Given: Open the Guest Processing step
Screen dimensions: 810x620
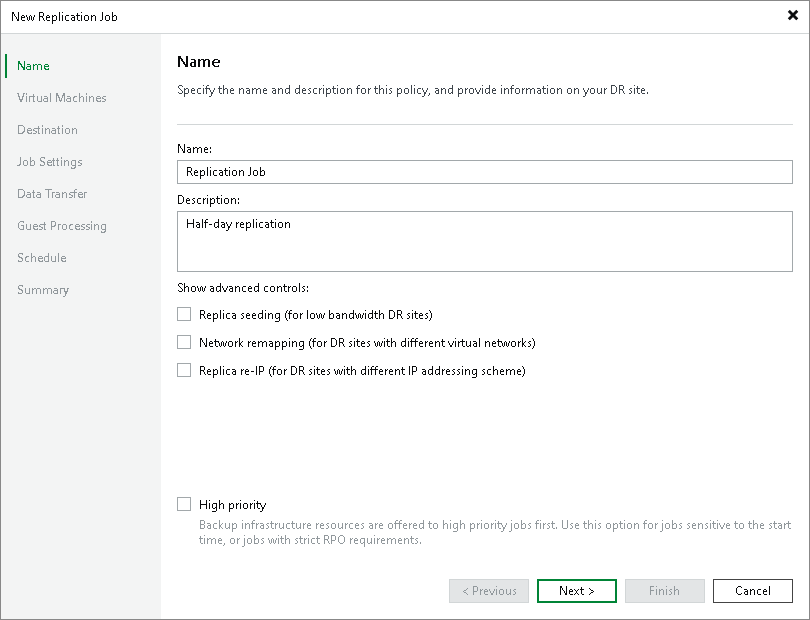Looking at the screenshot, I should pos(61,225).
